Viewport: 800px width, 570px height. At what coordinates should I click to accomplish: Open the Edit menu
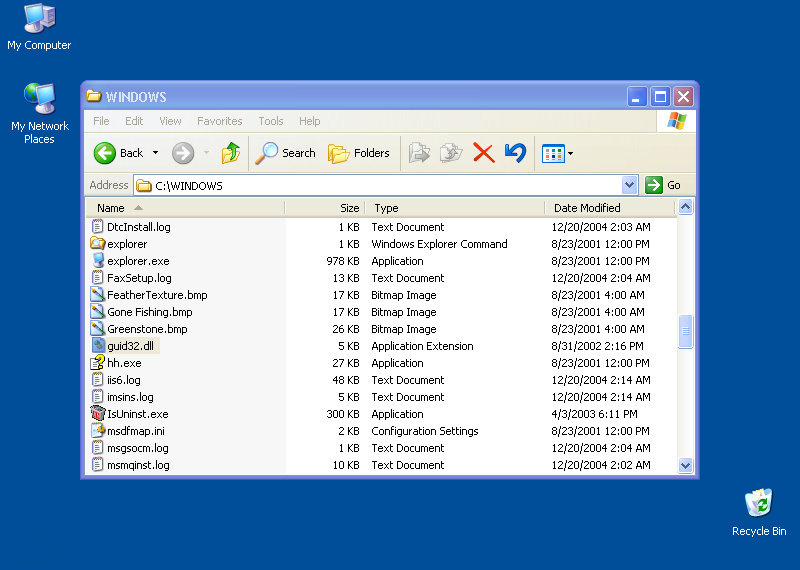click(x=134, y=121)
